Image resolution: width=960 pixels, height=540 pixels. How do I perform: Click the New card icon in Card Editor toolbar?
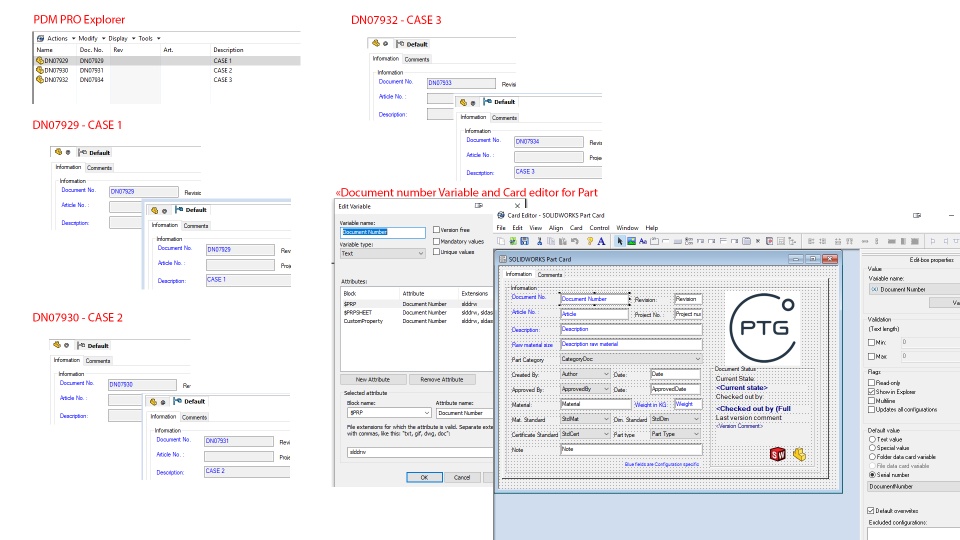tap(501, 241)
